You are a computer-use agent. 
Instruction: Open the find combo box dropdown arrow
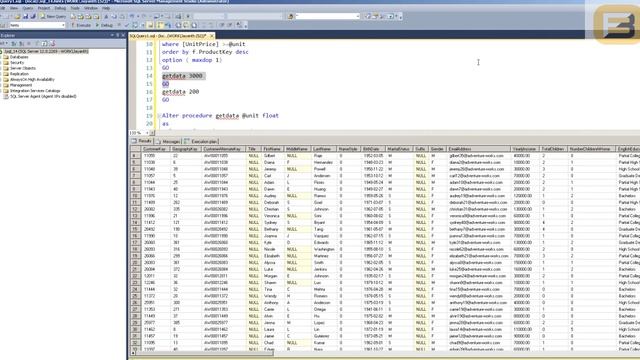coord(358,16)
